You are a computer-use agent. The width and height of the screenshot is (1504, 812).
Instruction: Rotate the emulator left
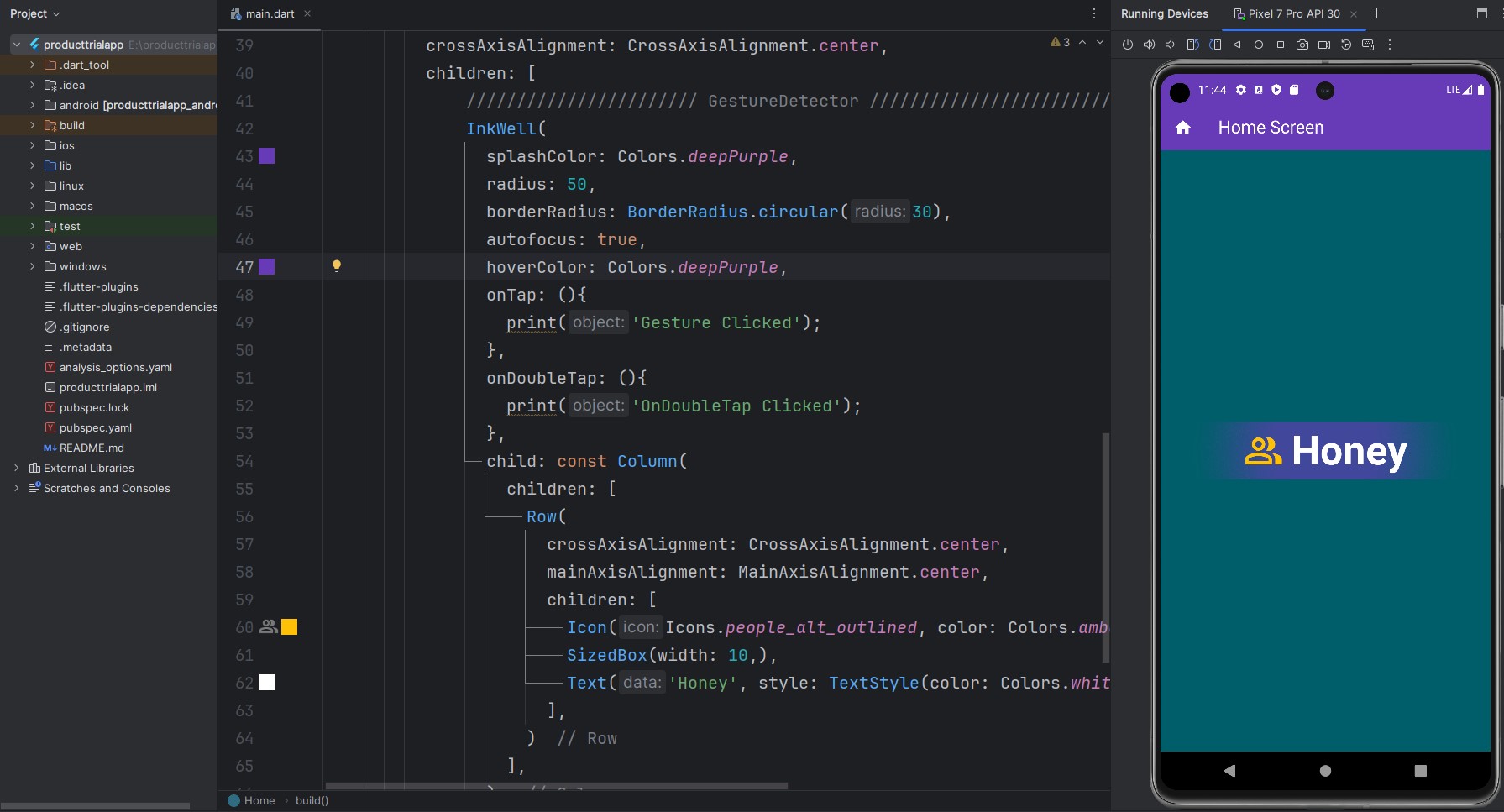click(x=1192, y=45)
